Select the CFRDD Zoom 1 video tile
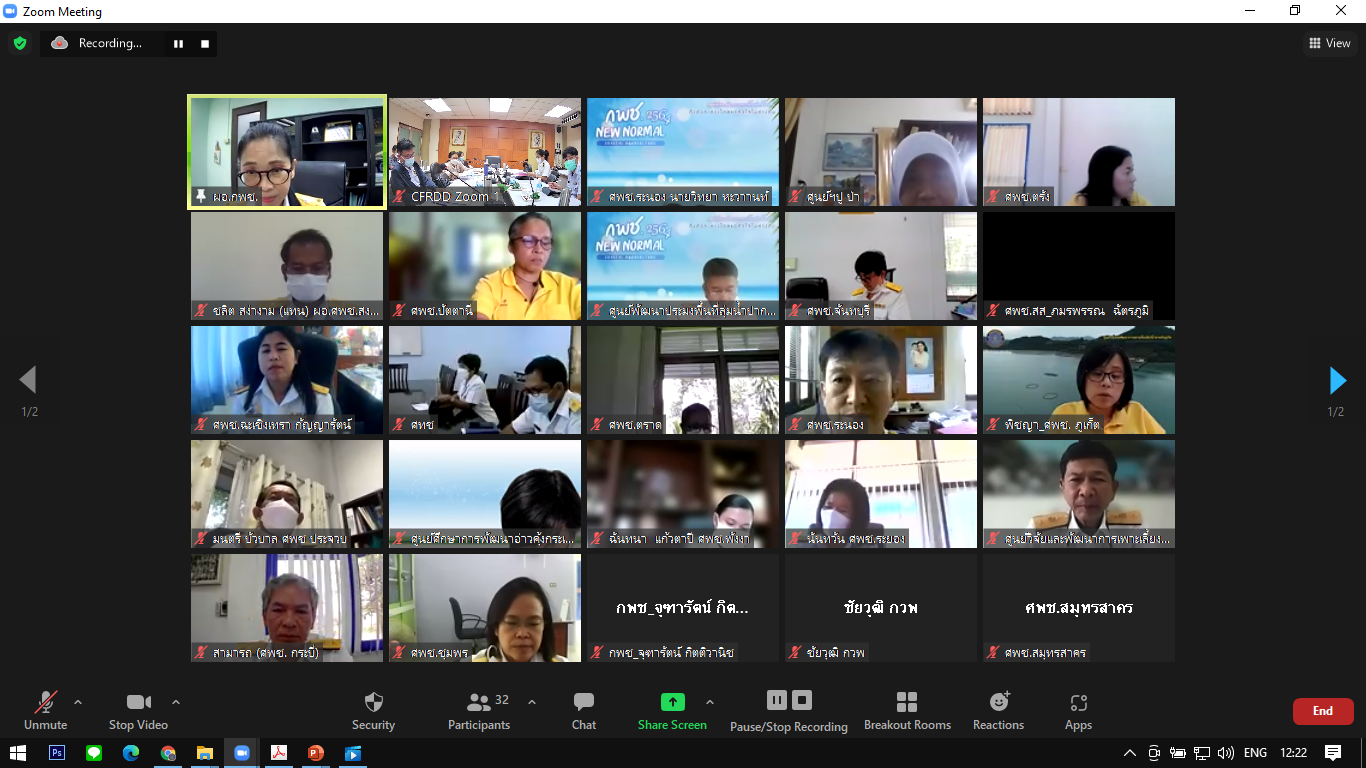 point(485,152)
